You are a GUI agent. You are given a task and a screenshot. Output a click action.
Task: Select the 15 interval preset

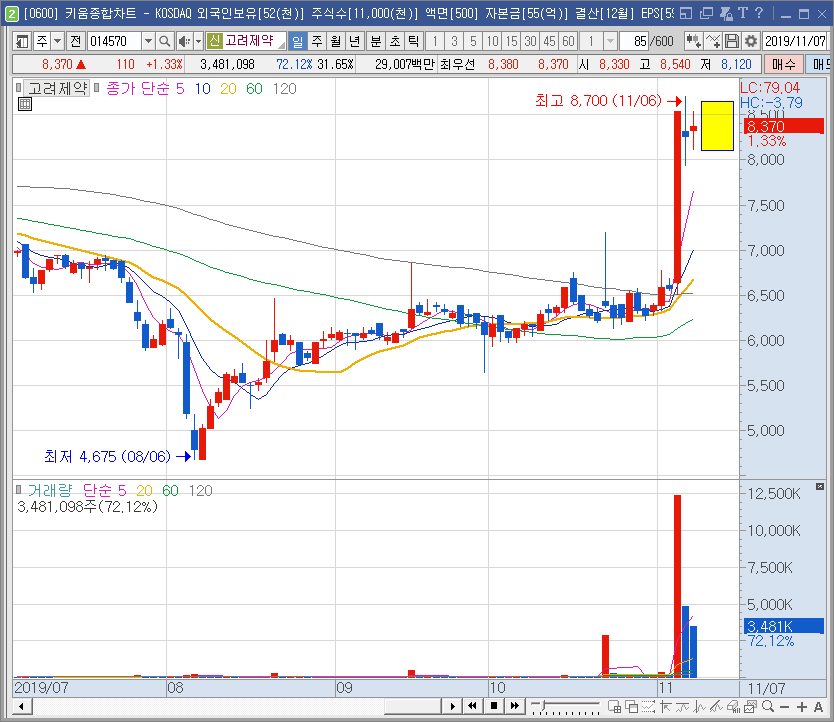click(x=511, y=41)
